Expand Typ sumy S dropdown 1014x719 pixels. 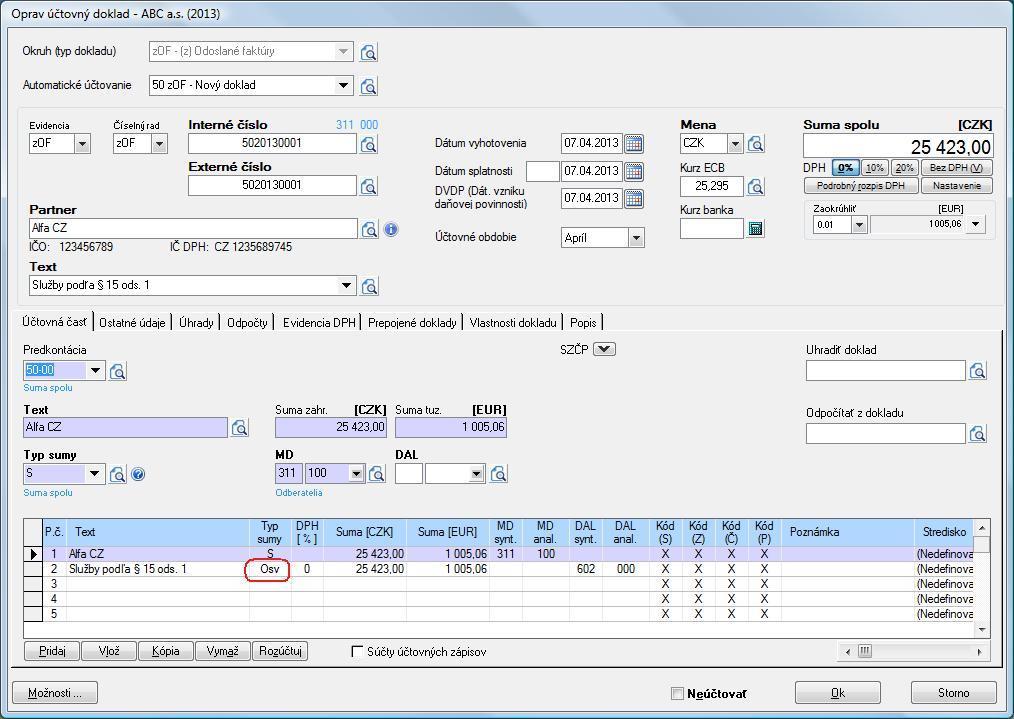click(94, 474)
